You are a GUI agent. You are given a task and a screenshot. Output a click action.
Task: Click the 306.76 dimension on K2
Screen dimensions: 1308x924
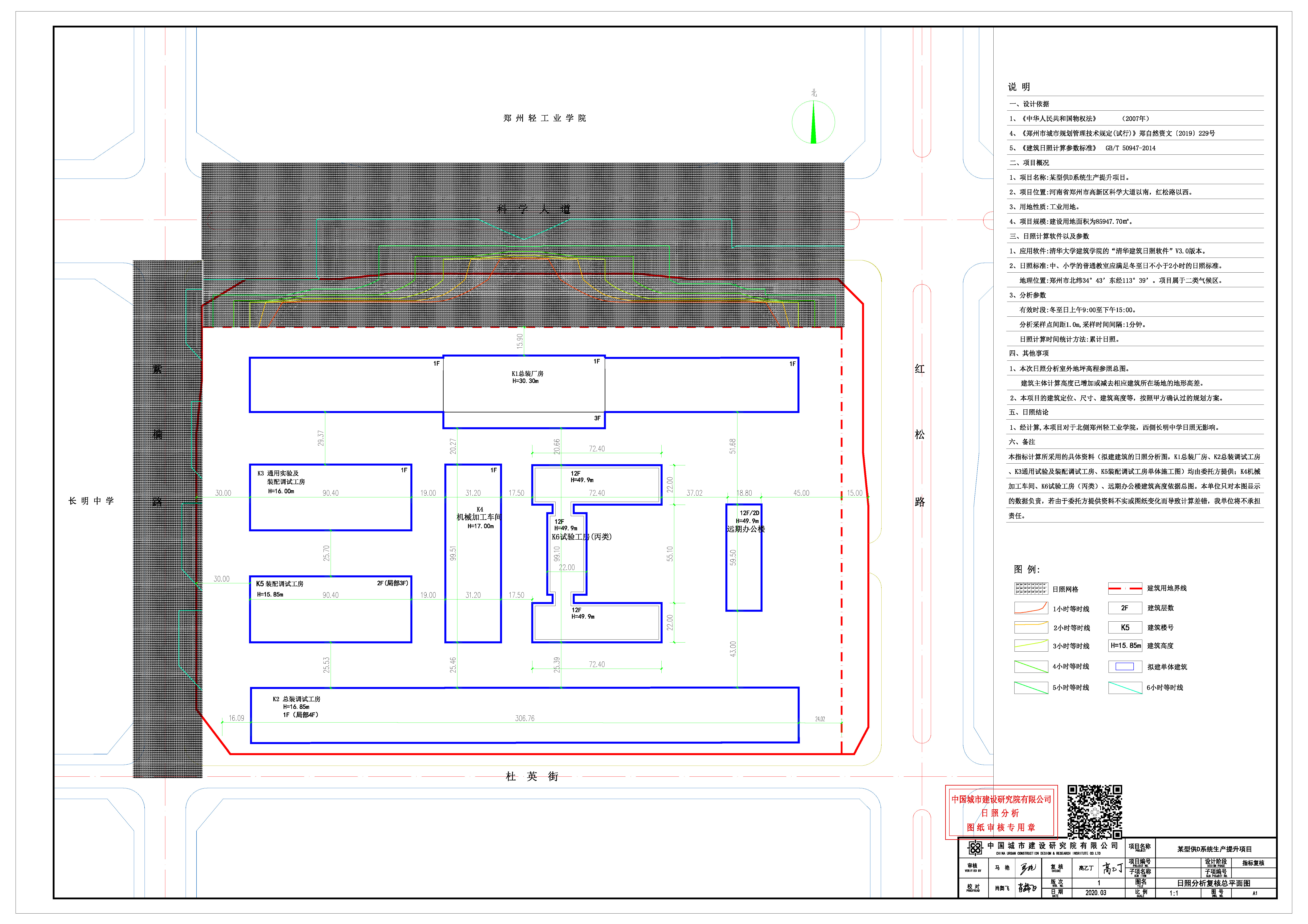click(525, 718)
